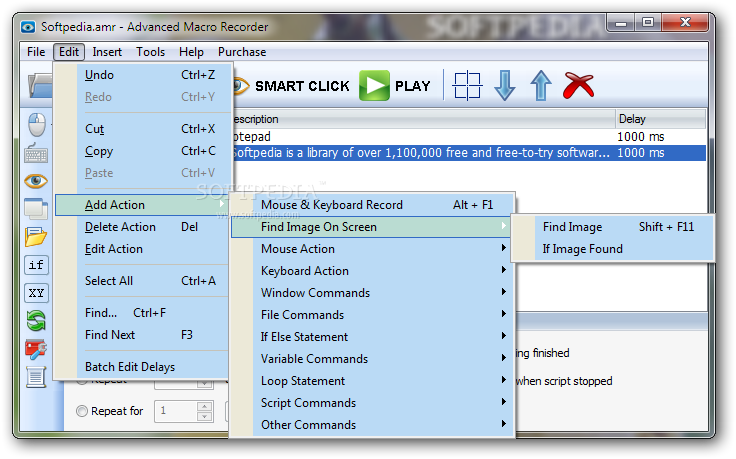Screen dimensions: 736x459
Task: Expand Find Image On Screen submenu
Action: pos(372,227)
